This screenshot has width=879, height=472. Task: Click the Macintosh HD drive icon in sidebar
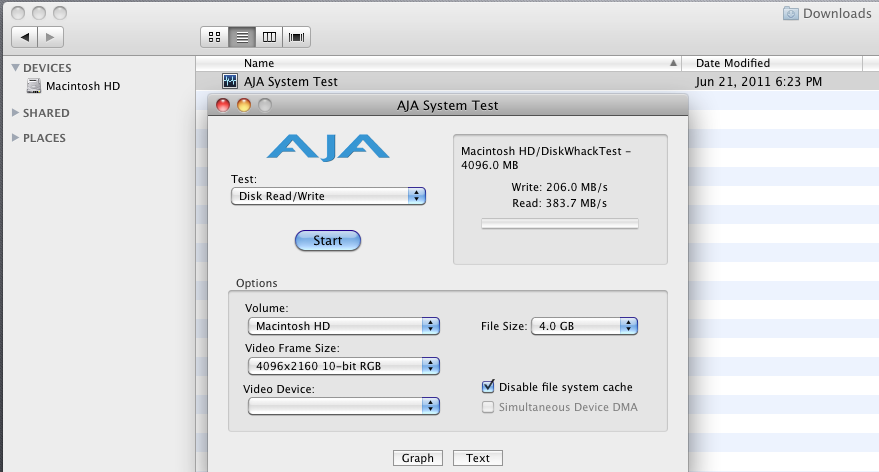(x=34, y=86)
